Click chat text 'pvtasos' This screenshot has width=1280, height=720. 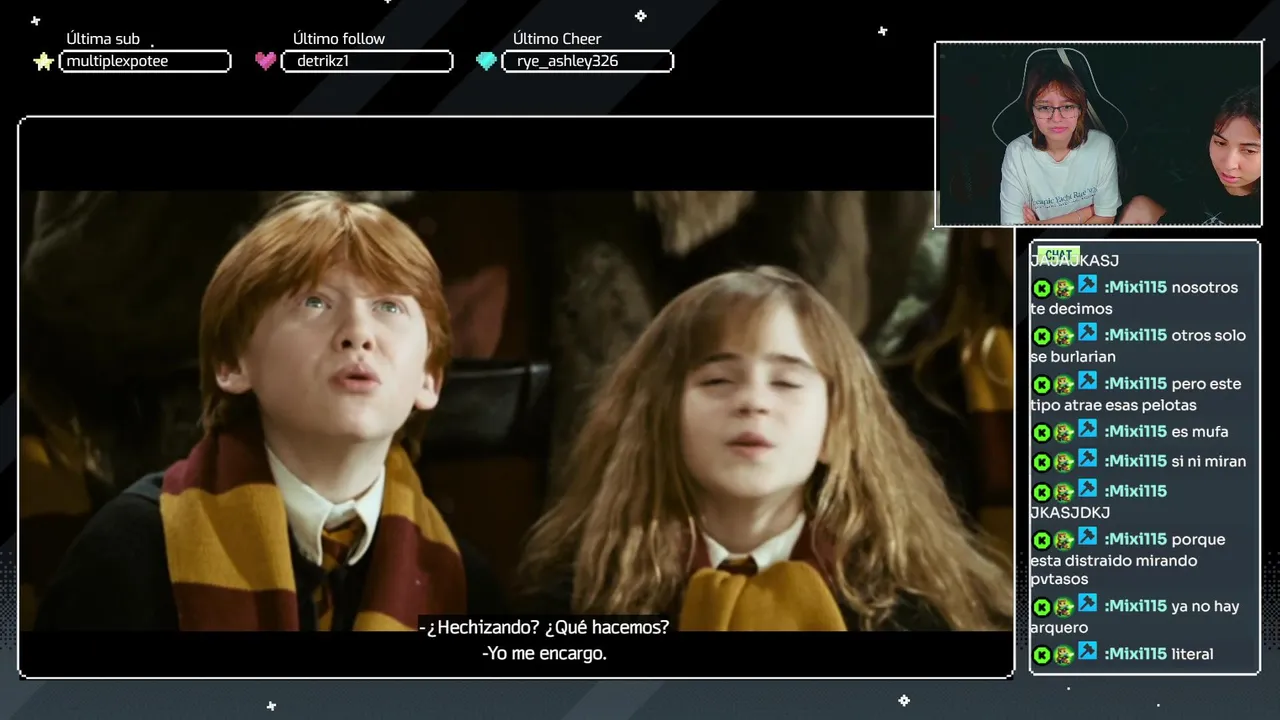(x=1059, y=580)
